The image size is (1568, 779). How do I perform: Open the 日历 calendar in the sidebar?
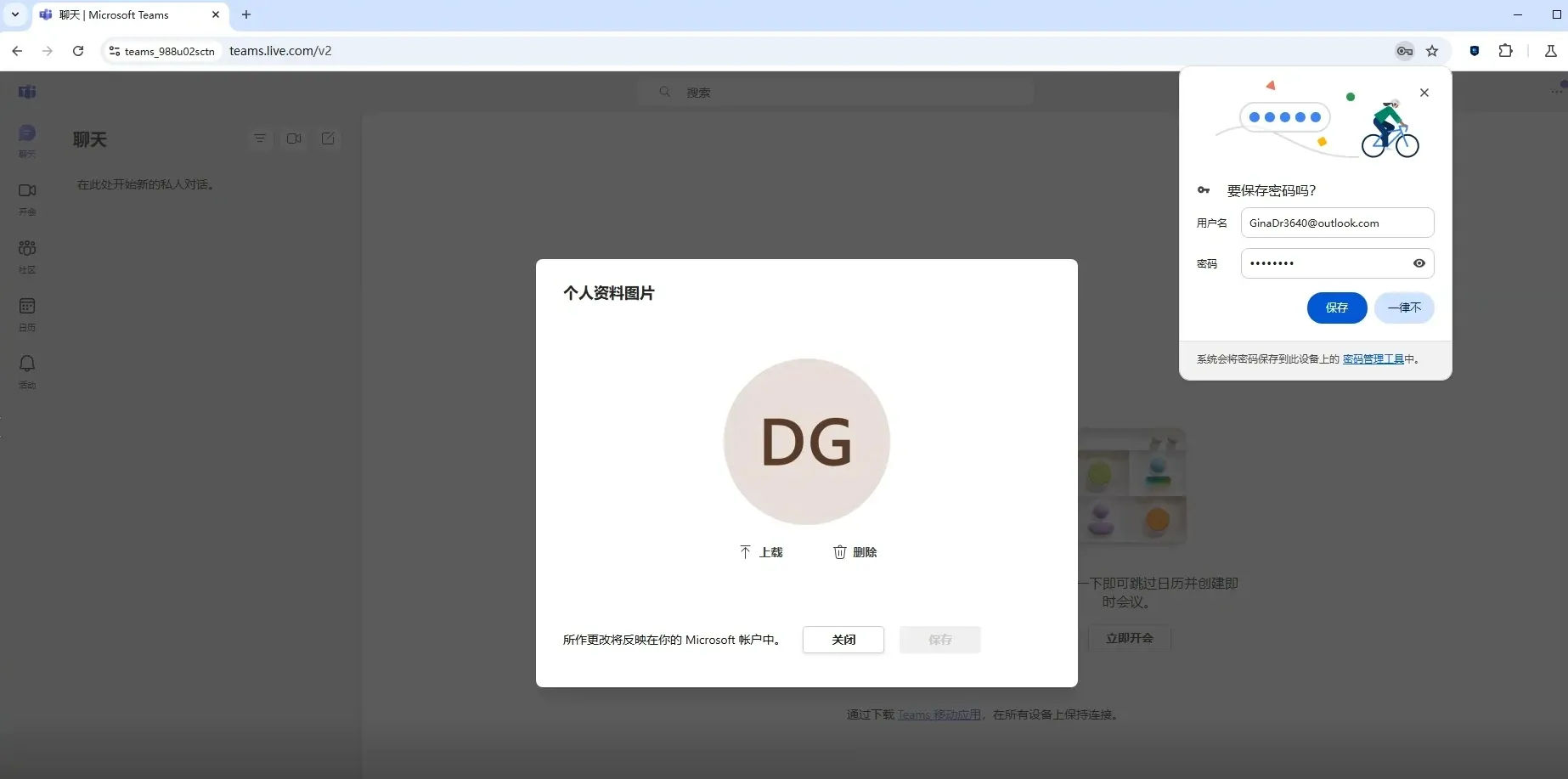tap(27, 313)
